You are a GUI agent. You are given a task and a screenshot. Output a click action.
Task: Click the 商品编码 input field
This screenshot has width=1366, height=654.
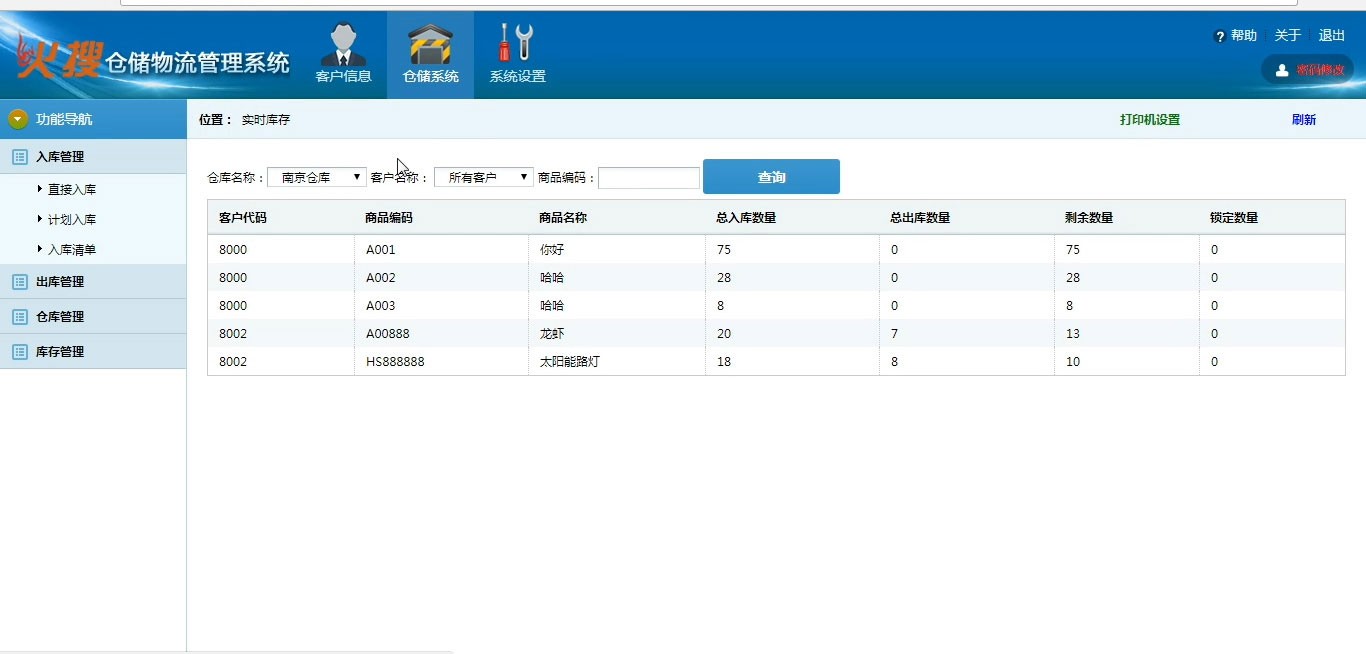(x=648, y=178)
